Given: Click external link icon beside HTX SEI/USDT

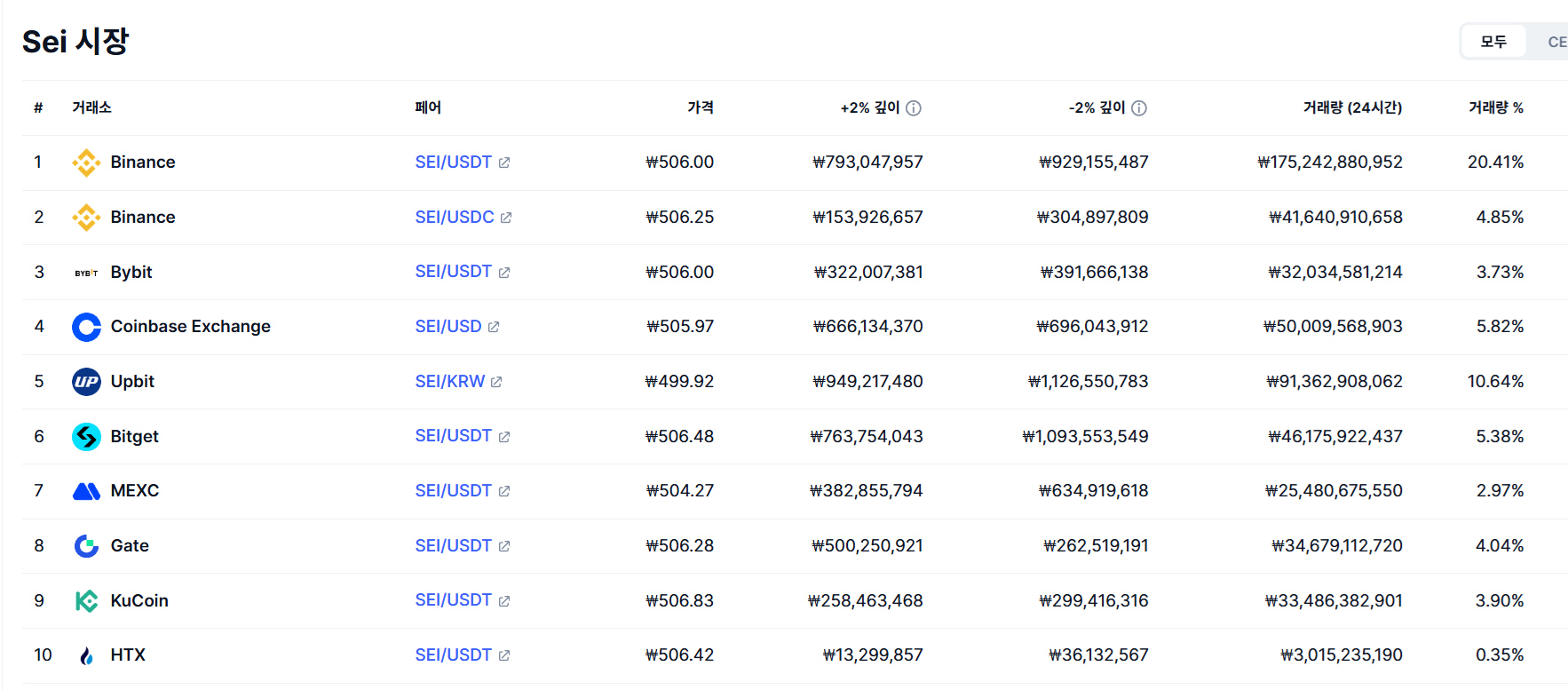Looking at the screenshot, I should tap(504, 655).
